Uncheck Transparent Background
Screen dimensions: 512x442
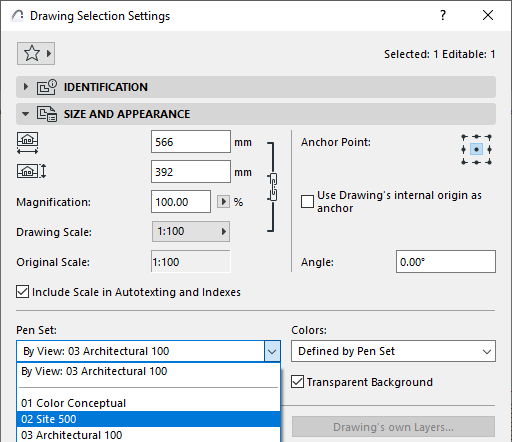297,382
